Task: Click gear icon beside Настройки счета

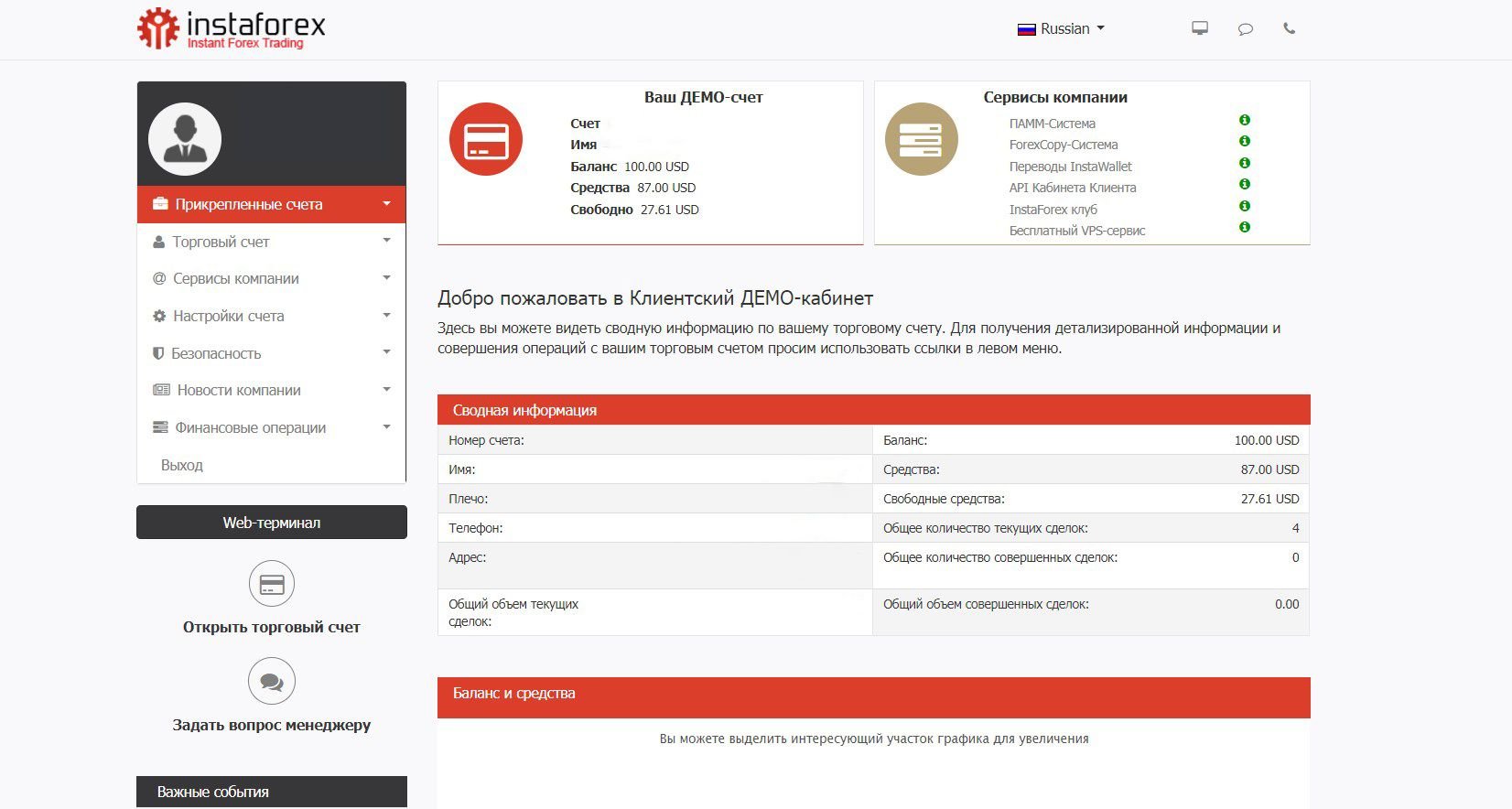Action: [159, 316]
